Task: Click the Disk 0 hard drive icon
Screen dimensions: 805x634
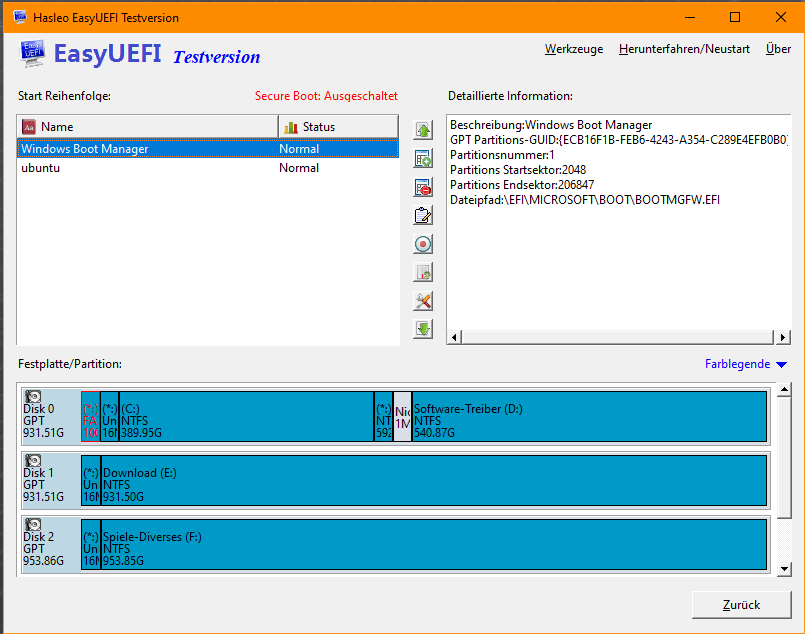Action: (x=33, y=396)
